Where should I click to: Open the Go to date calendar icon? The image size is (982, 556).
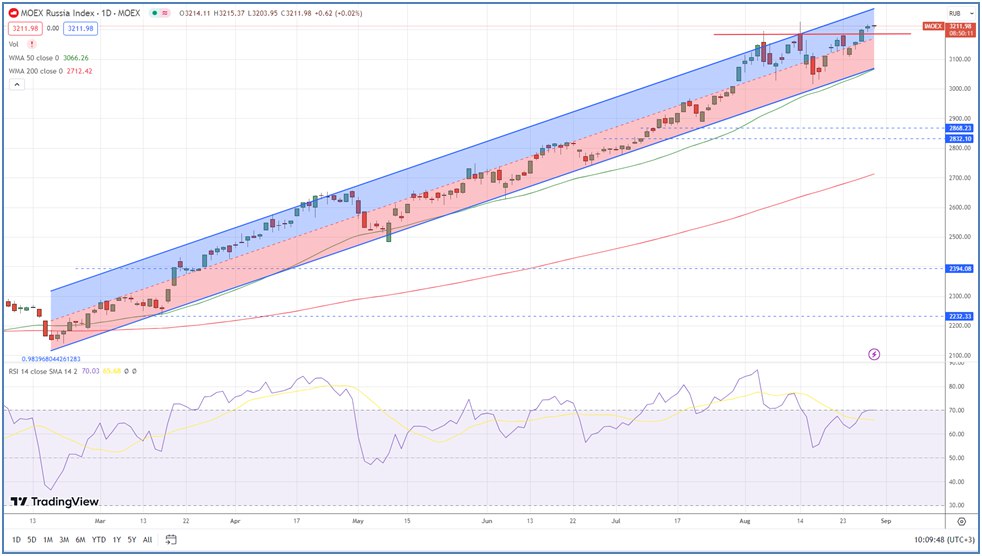click(171, 540)
